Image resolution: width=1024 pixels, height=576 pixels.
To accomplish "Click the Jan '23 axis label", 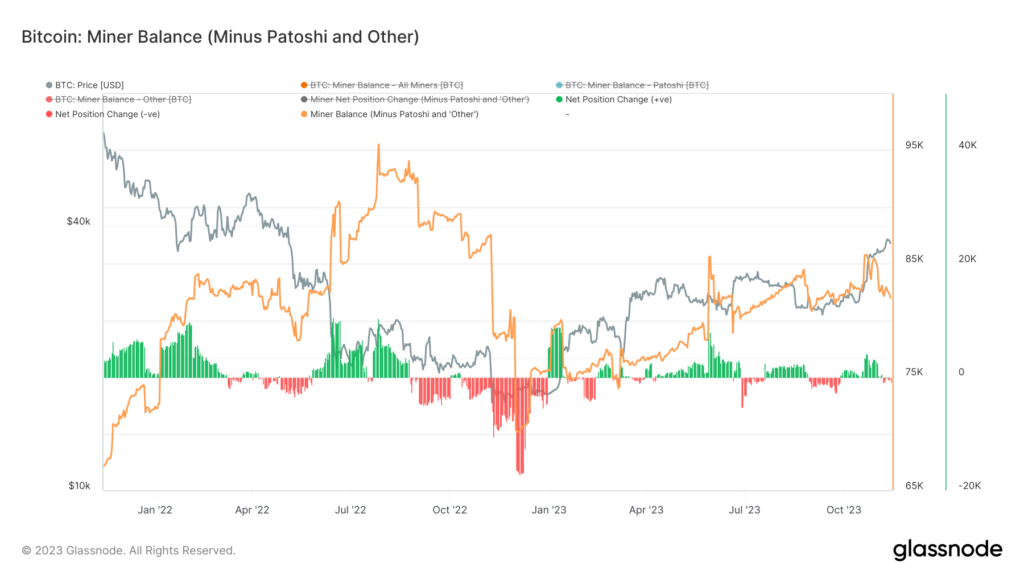I will click(x=548, y=509).
